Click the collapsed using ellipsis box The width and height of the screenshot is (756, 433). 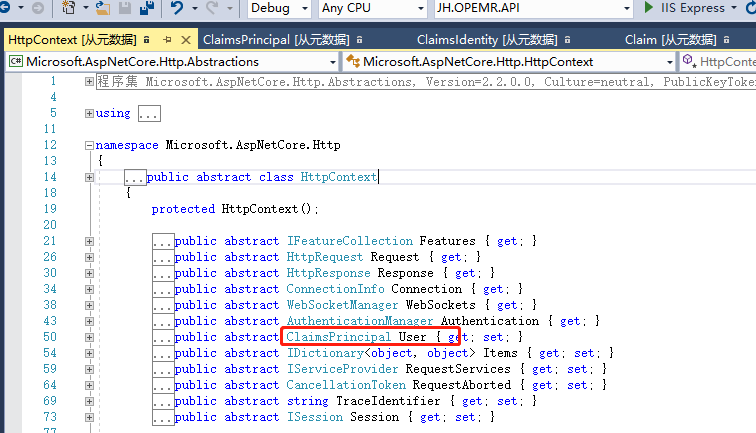click(x=149, y=114)
